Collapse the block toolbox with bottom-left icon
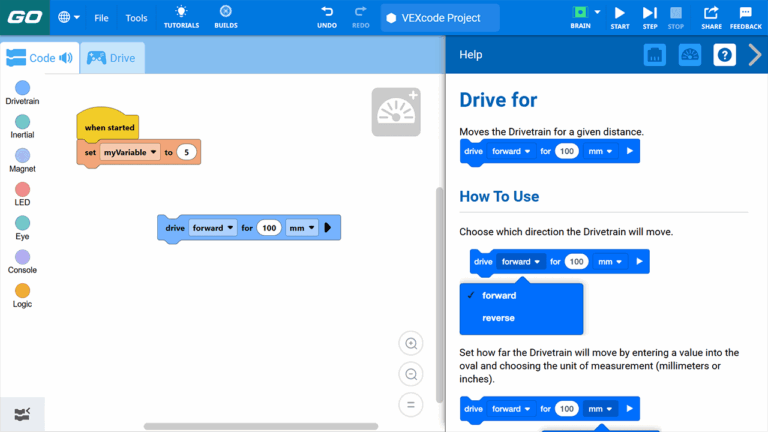Image resolution: width=768 pixels, height=432 pixels. click(x=22, y=414)
